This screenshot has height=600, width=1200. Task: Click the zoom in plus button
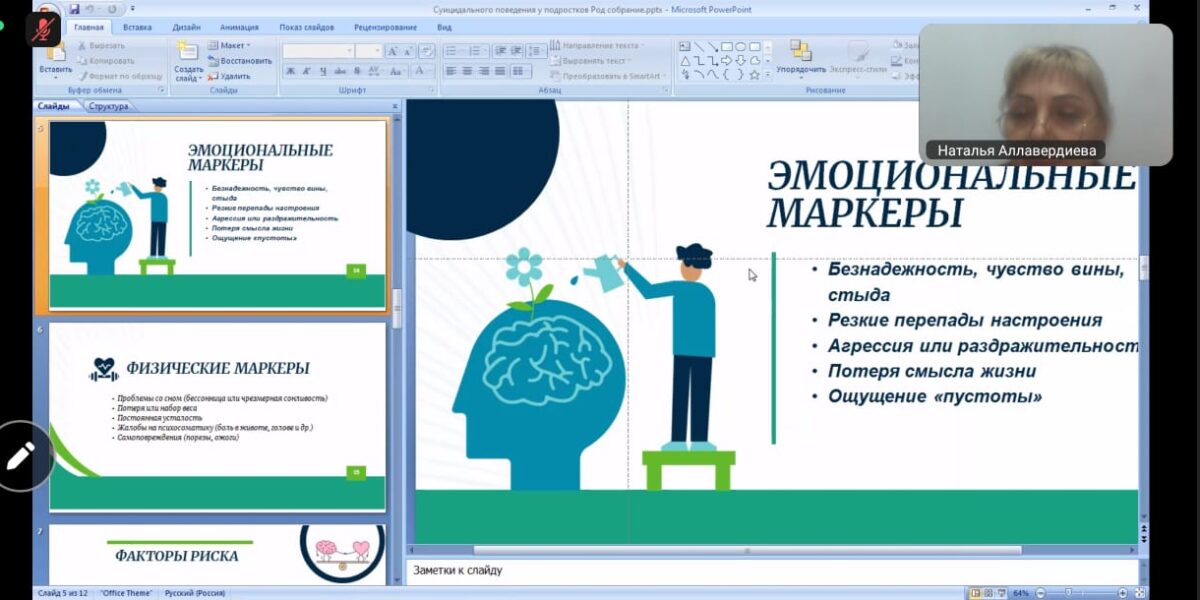1123,593
